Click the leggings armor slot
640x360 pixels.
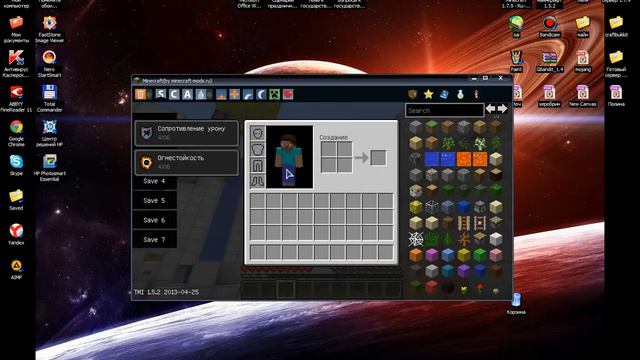(x=258, y=165)
